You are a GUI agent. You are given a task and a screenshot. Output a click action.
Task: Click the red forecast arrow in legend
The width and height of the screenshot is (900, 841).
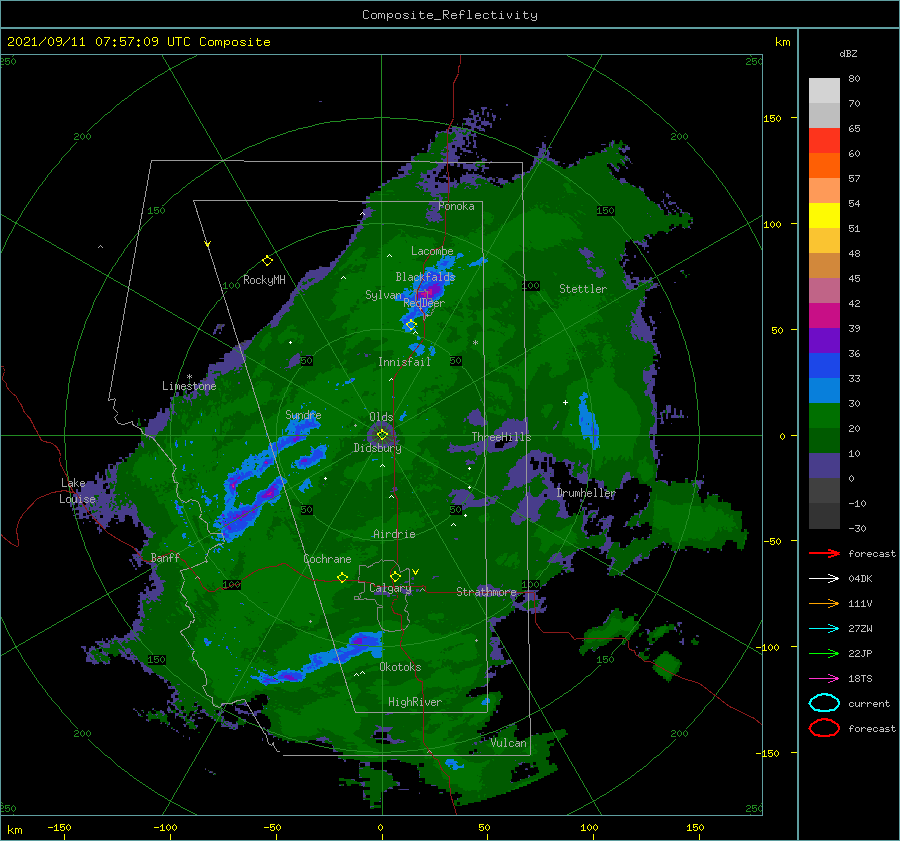coord(824,553)
